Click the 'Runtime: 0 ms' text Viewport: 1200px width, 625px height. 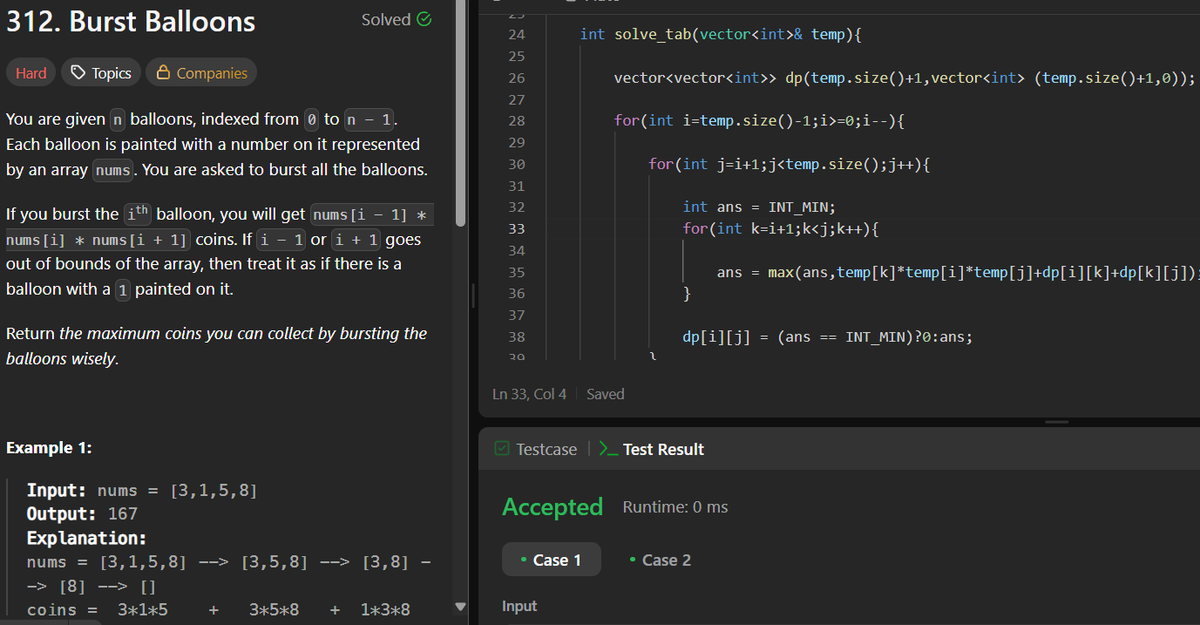[675, 507]
